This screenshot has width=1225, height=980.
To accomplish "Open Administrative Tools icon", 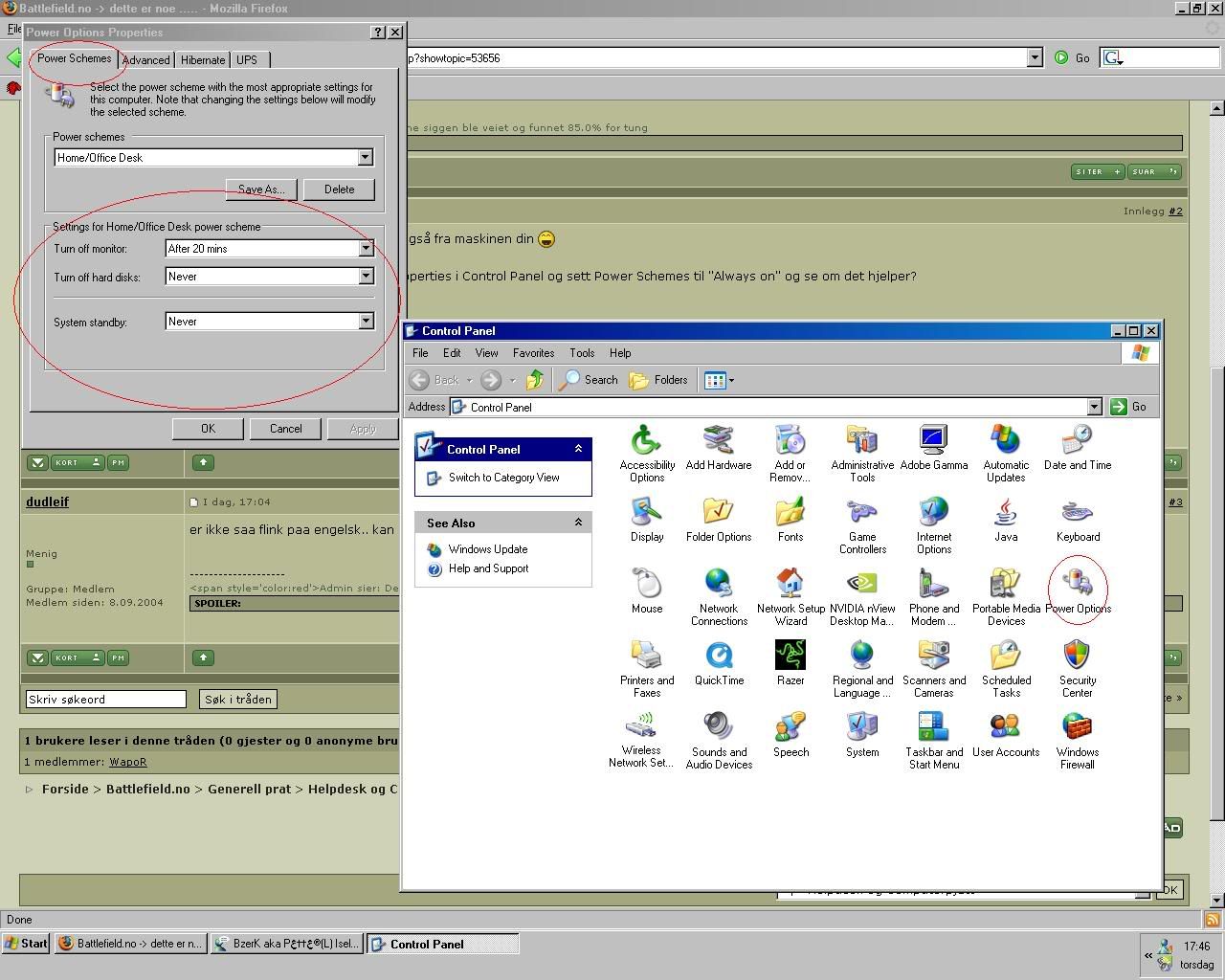I will [x=862, y=454].
